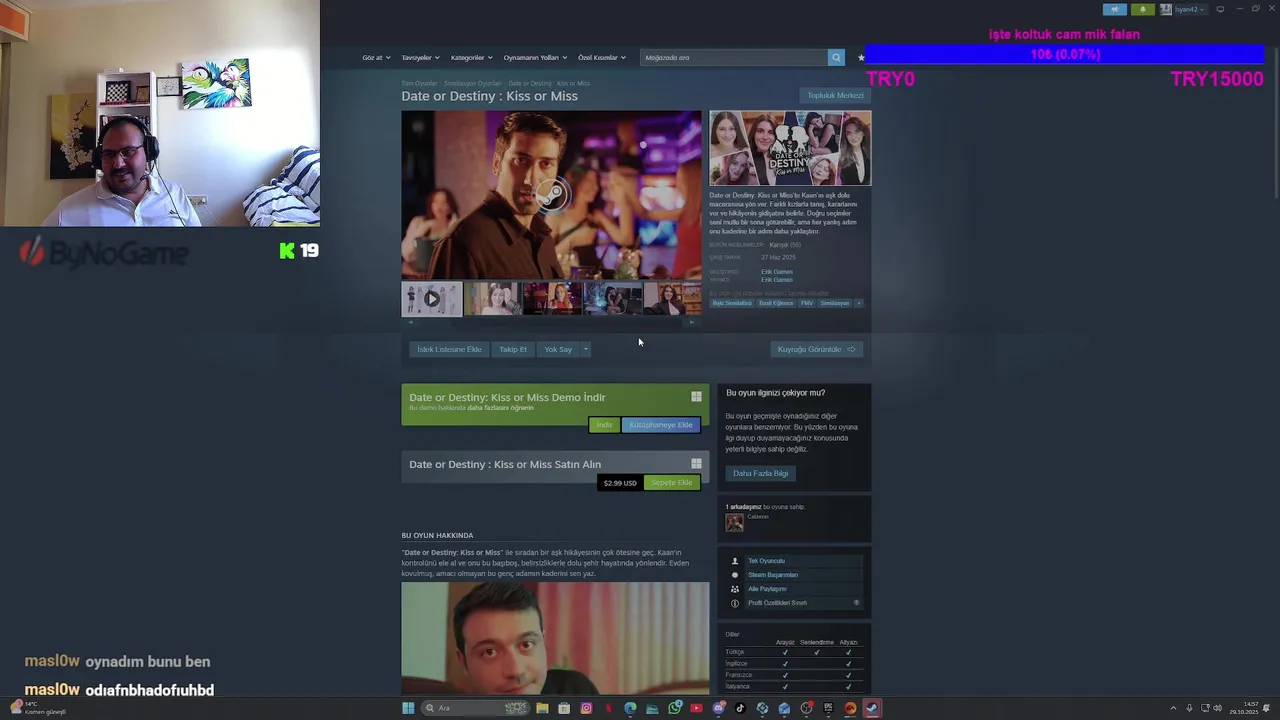Image resolution: width=1280 pixels, height=720 pixels.
Task: Open Steam Big Picture mode icon
Action: [1220, 9]
